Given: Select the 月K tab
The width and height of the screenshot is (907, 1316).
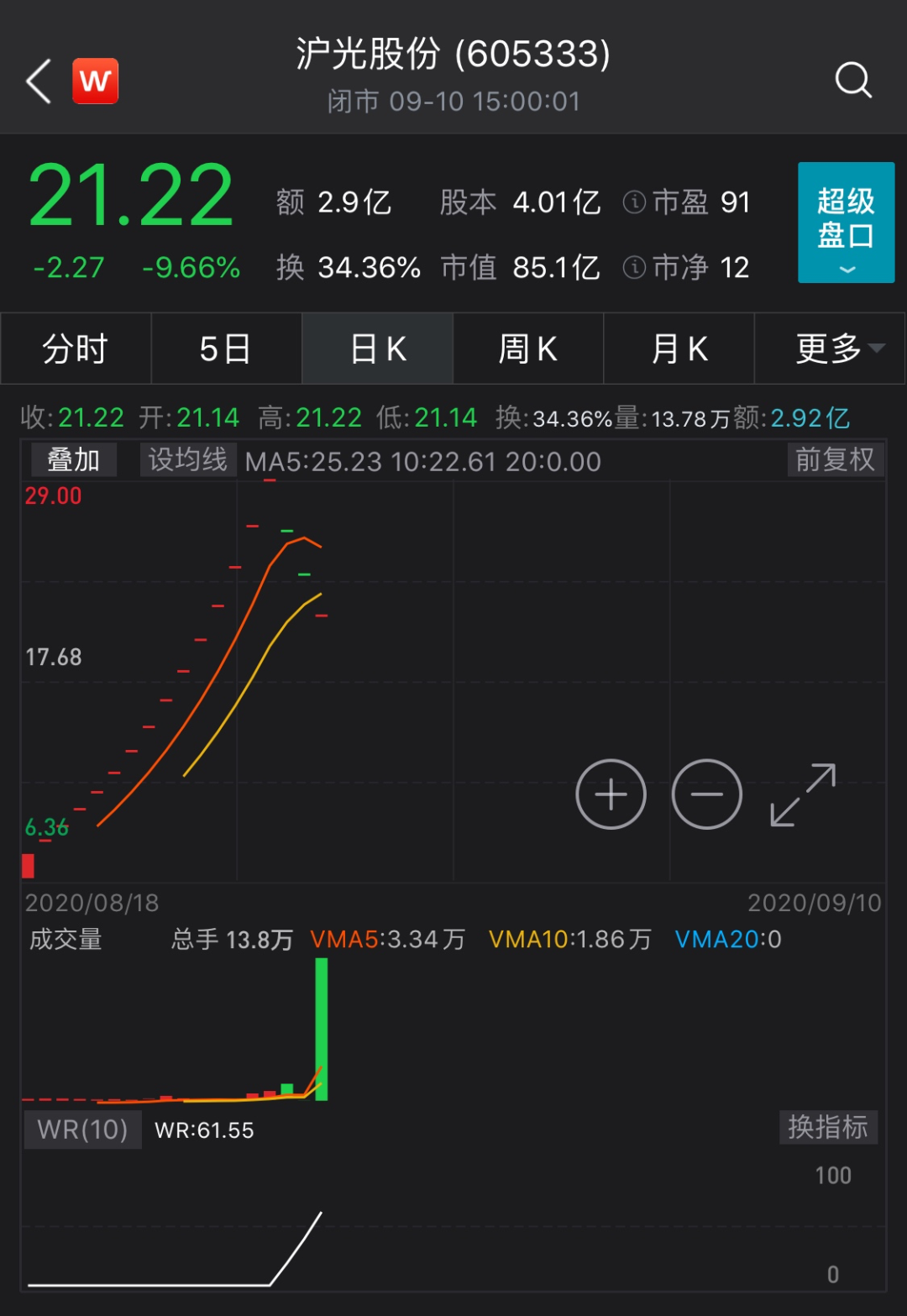Looking at the screenshot, I should [679, 349].
